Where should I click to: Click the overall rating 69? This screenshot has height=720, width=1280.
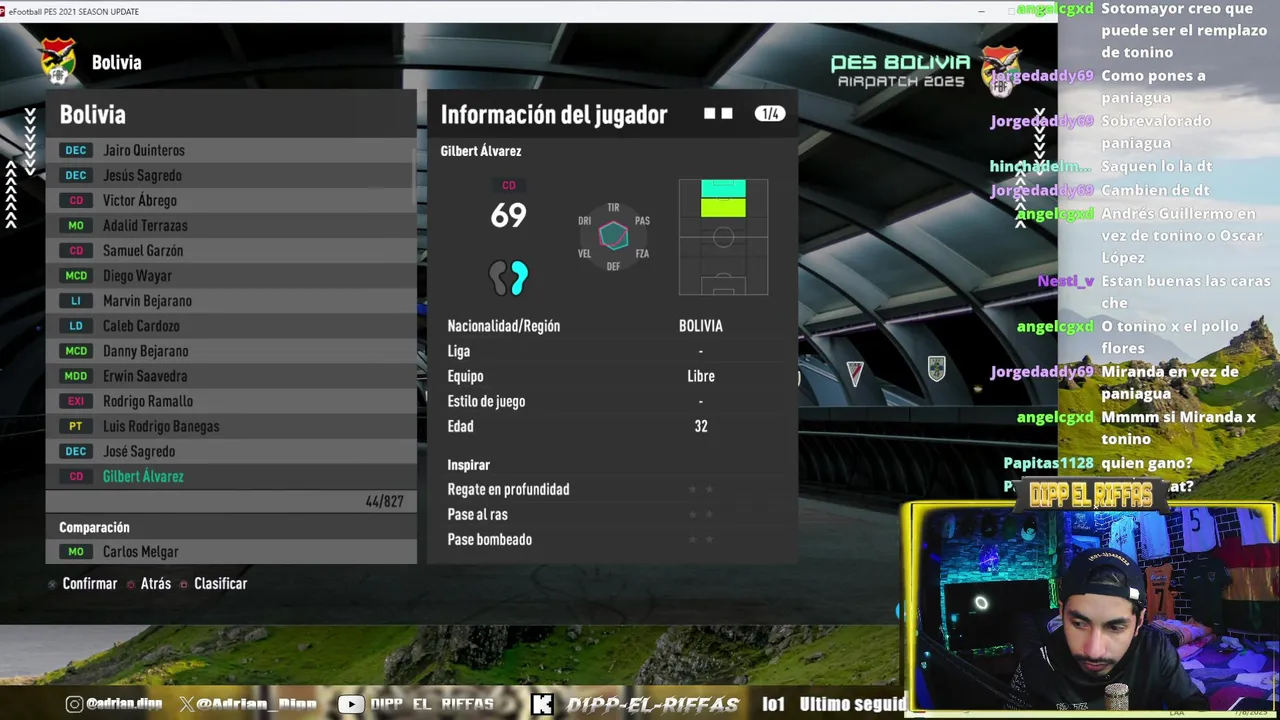tap(508, 215)
